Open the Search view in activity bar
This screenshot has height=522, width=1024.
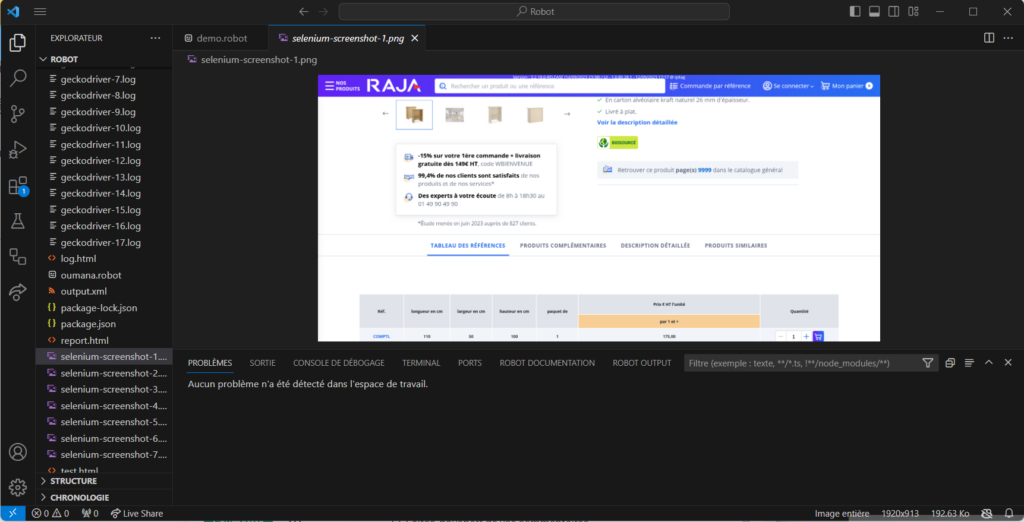pyautogui.click(x=18, y=78)
